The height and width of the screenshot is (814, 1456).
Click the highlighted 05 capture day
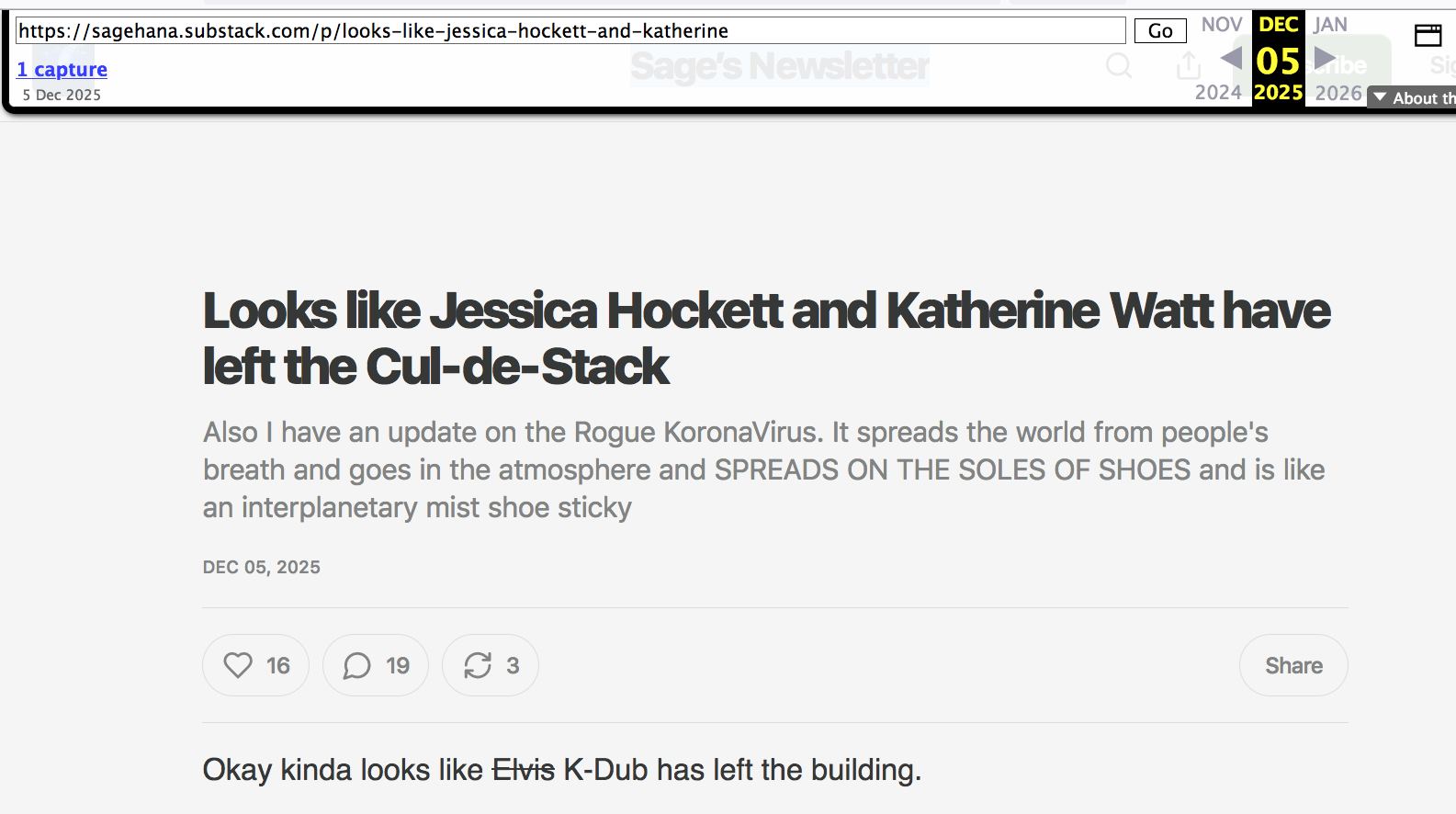[1278, 62]
